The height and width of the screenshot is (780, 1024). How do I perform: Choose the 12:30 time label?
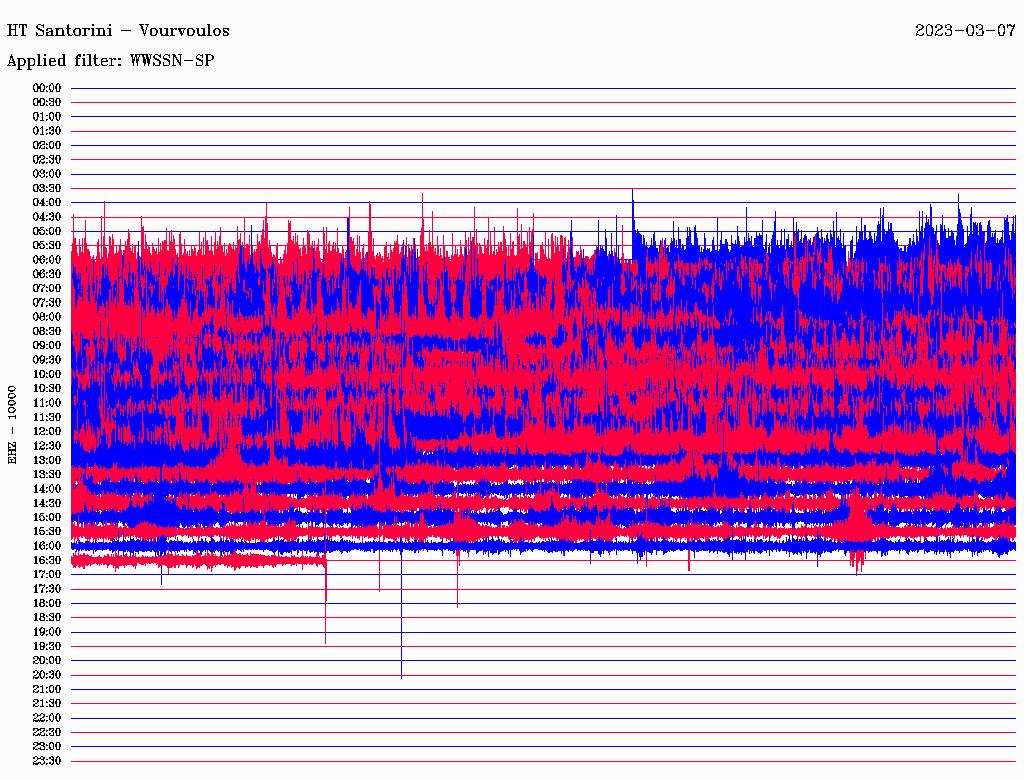[x=47, y=446]
